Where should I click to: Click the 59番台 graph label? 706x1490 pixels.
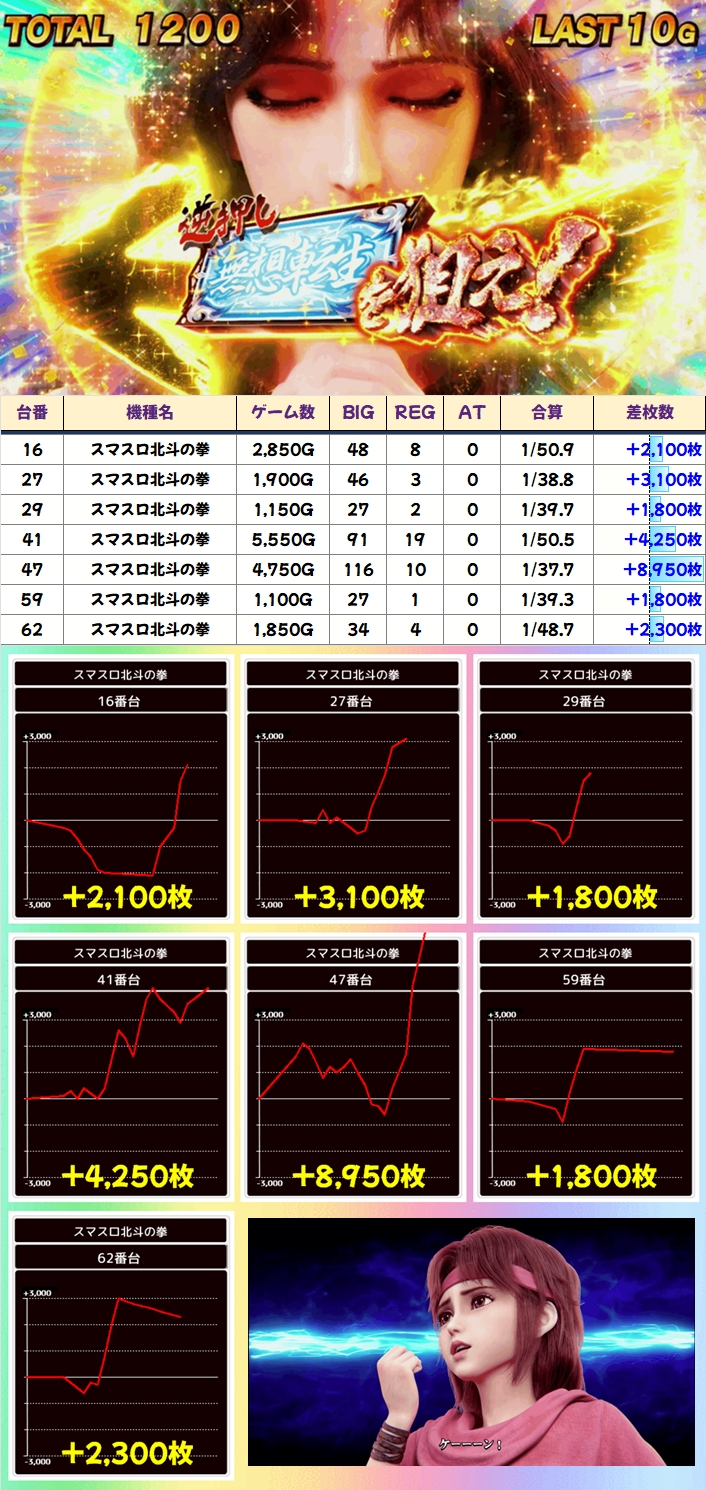[585, 980]
